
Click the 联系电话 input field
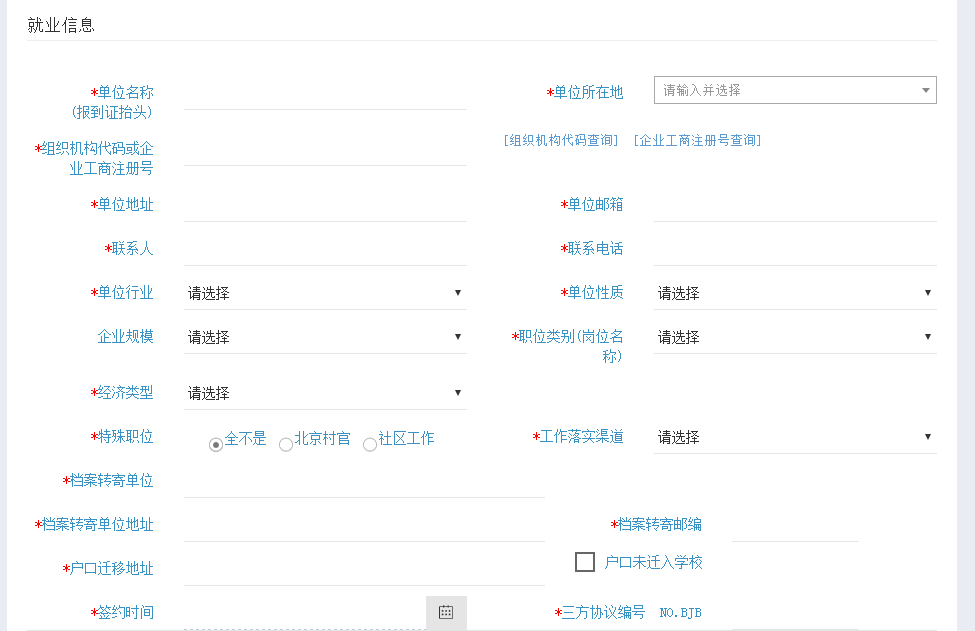[795, 249]
